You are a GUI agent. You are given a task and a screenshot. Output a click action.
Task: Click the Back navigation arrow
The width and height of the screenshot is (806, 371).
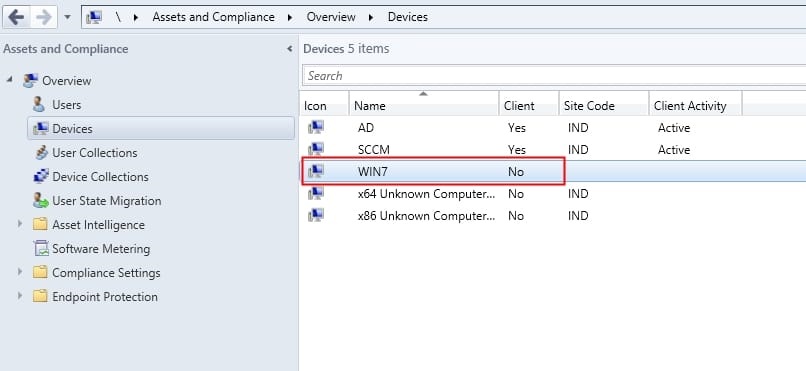(16, 17)
